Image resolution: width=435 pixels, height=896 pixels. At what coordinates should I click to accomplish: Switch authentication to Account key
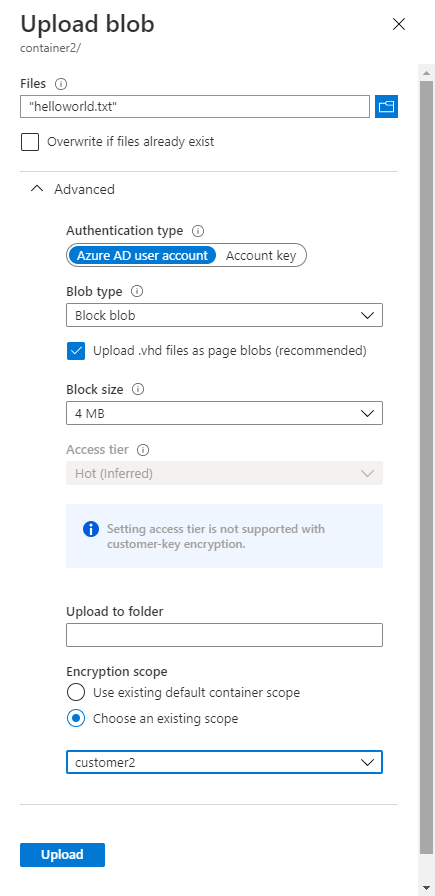click(x=261, y=255)
